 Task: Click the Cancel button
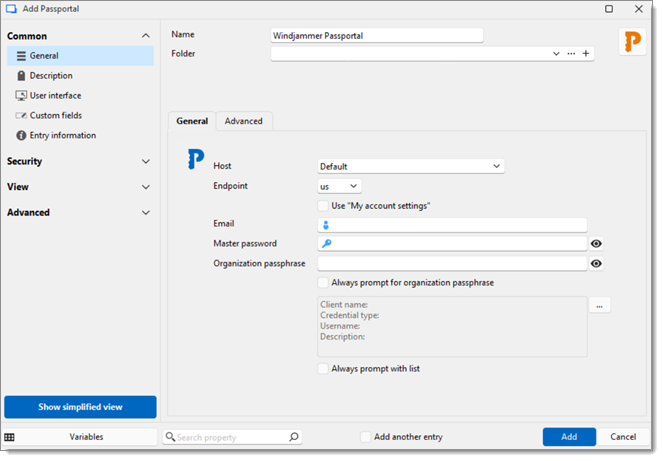pyautogui.click(x=623, y=437)
